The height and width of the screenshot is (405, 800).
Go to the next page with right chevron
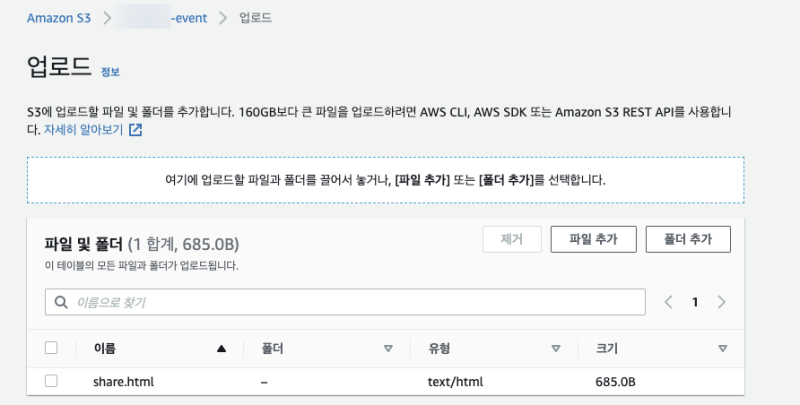tap(721, 302)
